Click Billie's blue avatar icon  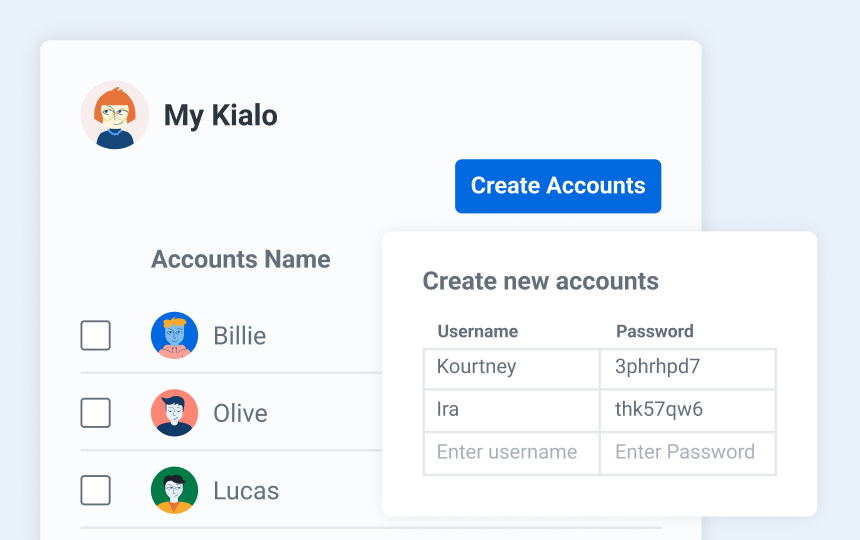point(174,335)
